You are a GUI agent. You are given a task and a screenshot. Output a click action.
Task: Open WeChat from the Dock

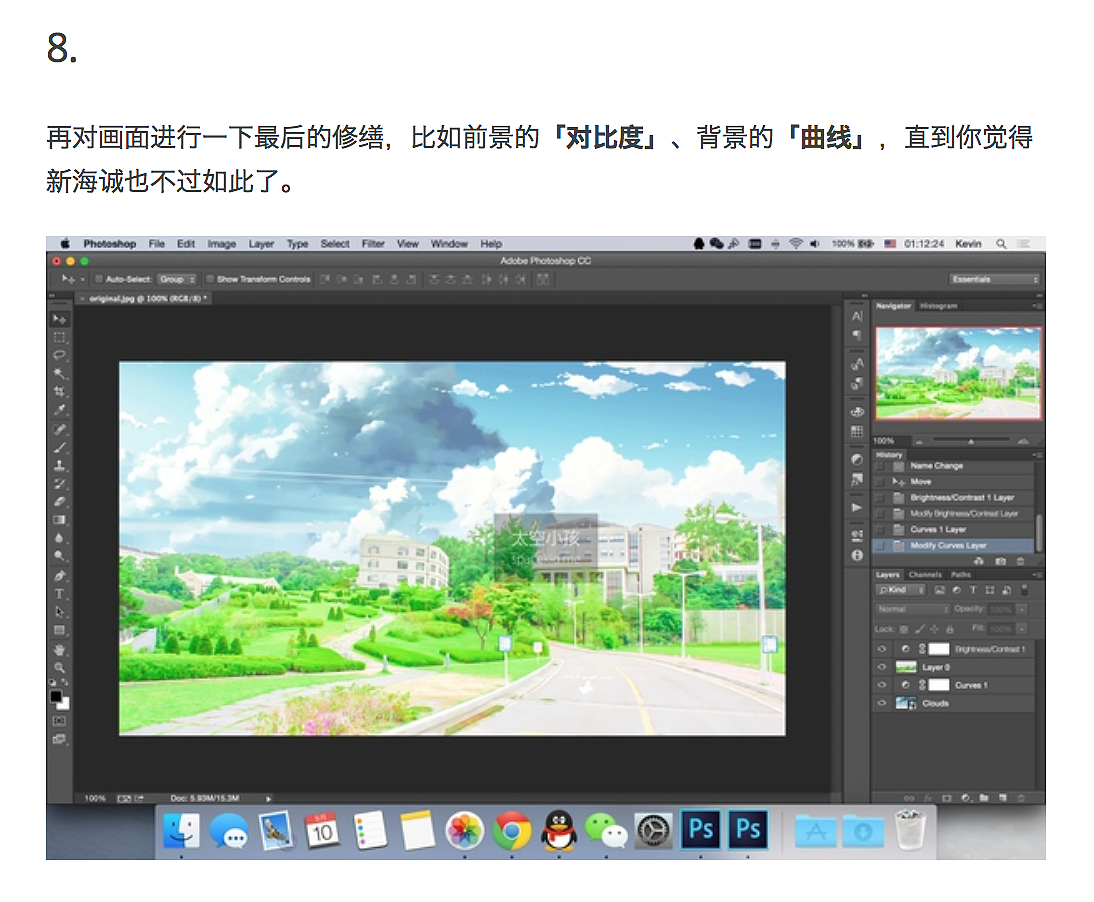pyautogui.click(x=606, y=831)
